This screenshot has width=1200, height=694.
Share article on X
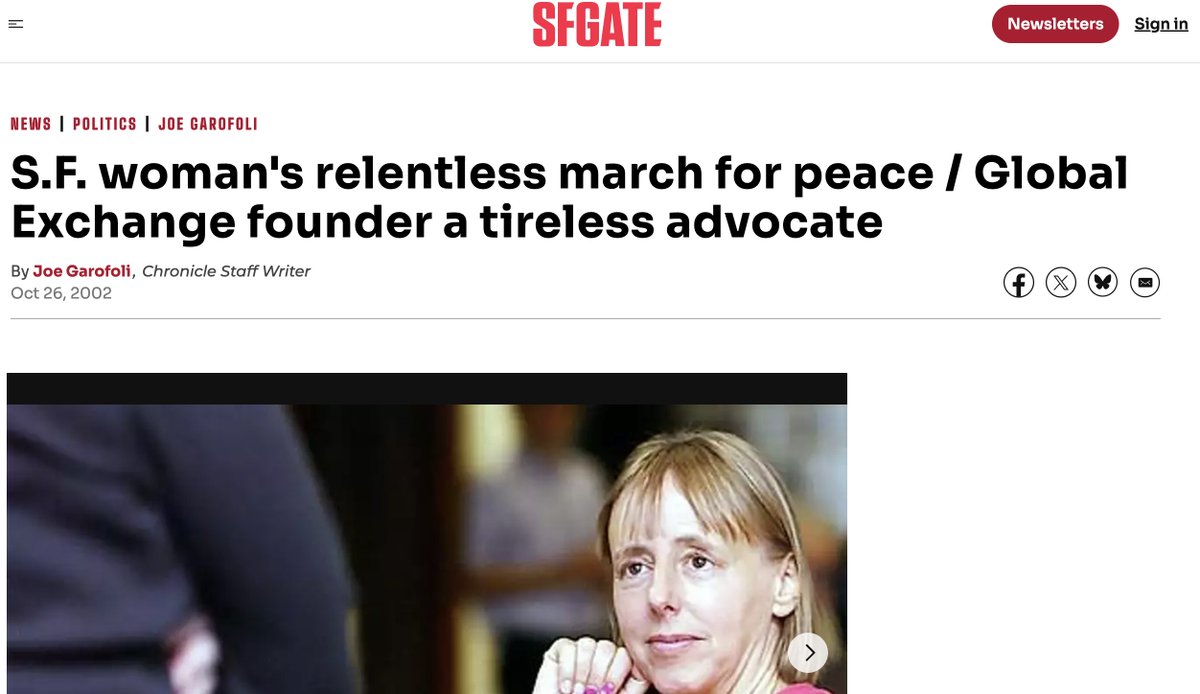[1060, 283]
